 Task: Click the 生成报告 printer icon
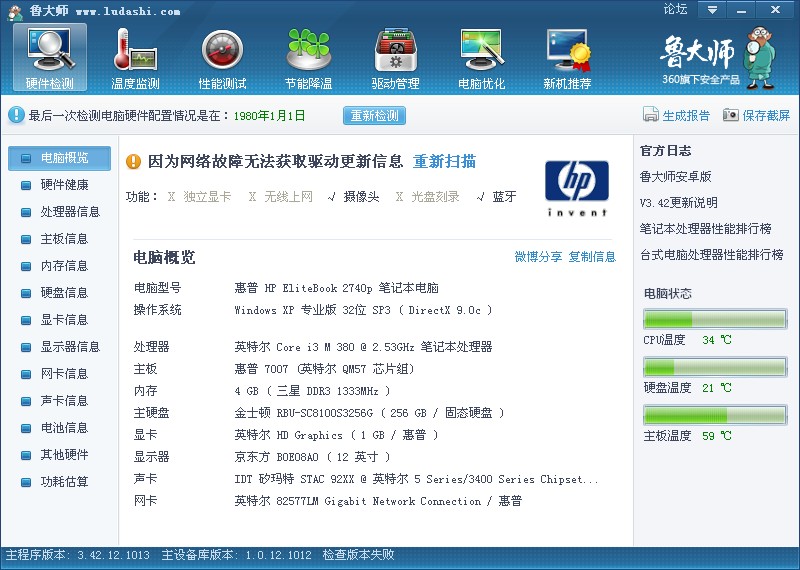(x=651, y=114)
